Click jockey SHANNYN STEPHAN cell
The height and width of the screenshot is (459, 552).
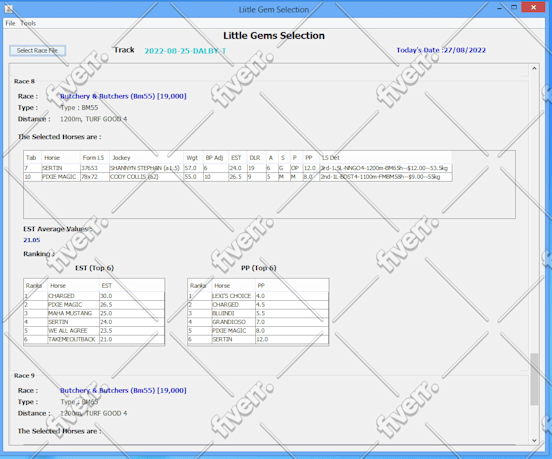[x=146, y=168]
